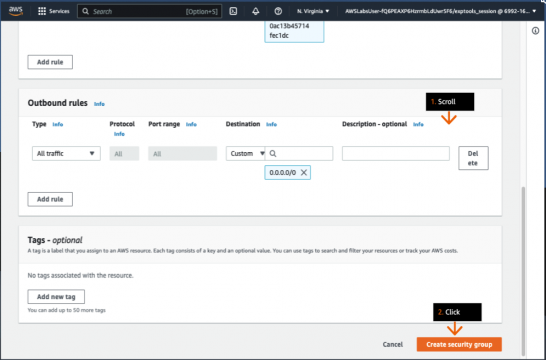This screenshot has height=360, width=546.
Task: Expand the N. Virginia region selector
Action: pyautogui.click(x=313, y=11)
